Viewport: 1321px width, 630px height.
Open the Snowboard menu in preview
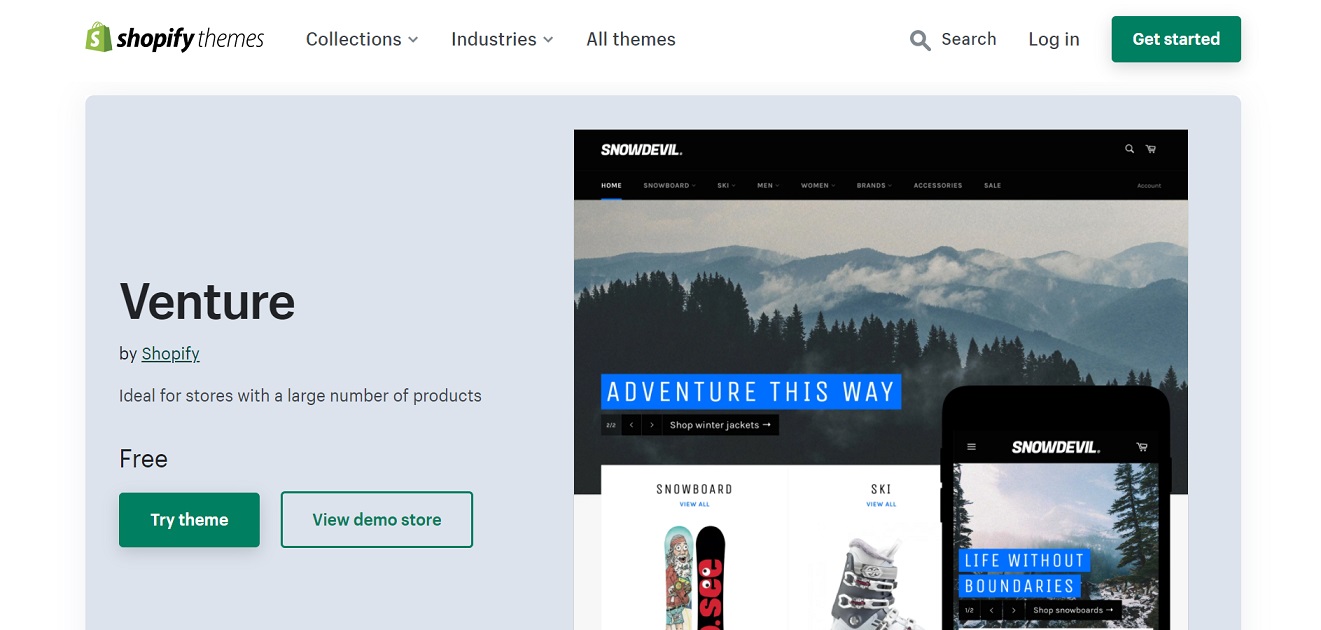(x=668, y=185)
